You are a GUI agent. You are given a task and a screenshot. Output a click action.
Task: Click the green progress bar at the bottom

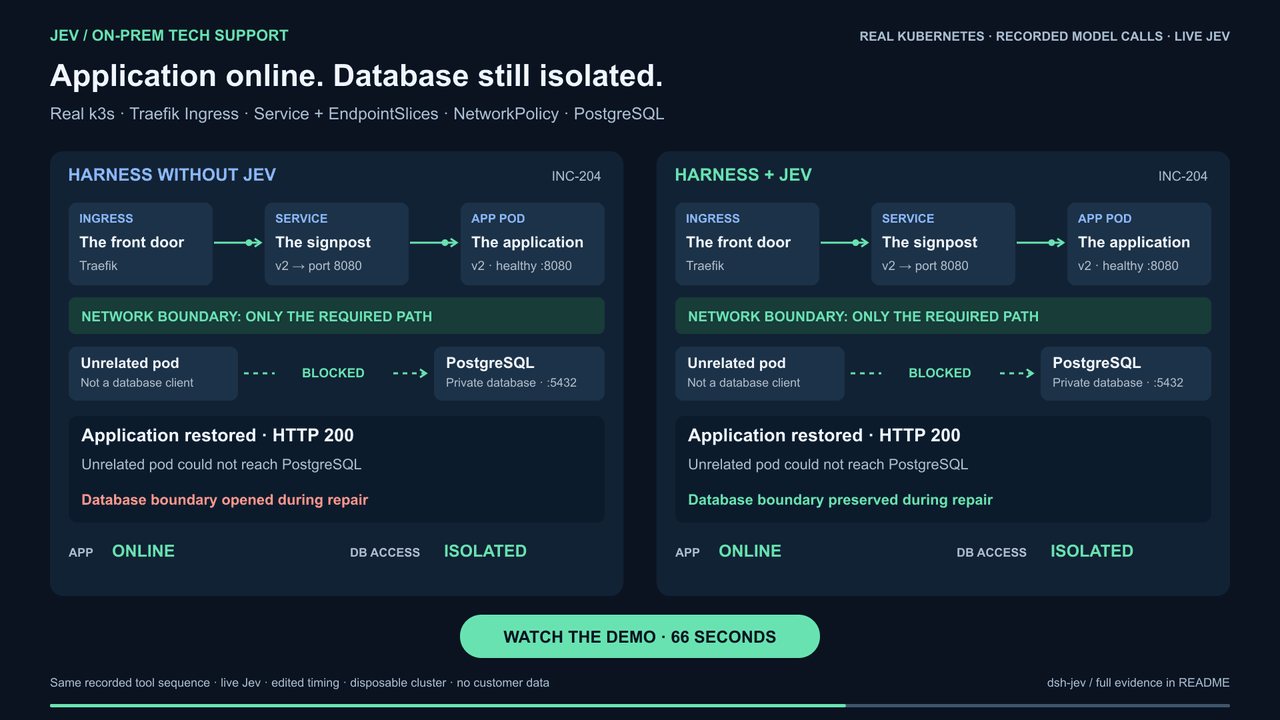pyautogui.click(x=448, y=705)
